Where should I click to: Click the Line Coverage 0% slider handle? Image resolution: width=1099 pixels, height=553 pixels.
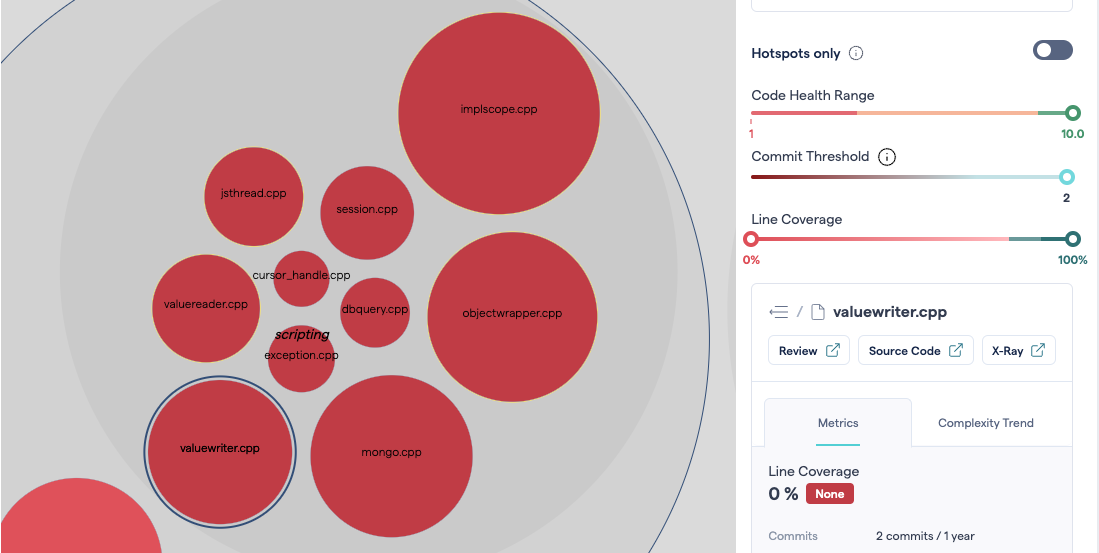pos(751,239)
